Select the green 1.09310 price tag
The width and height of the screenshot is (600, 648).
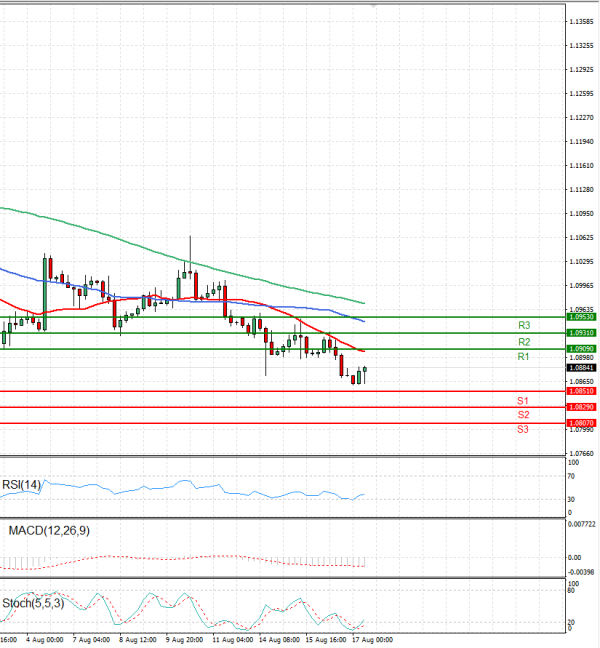(581, 333)
